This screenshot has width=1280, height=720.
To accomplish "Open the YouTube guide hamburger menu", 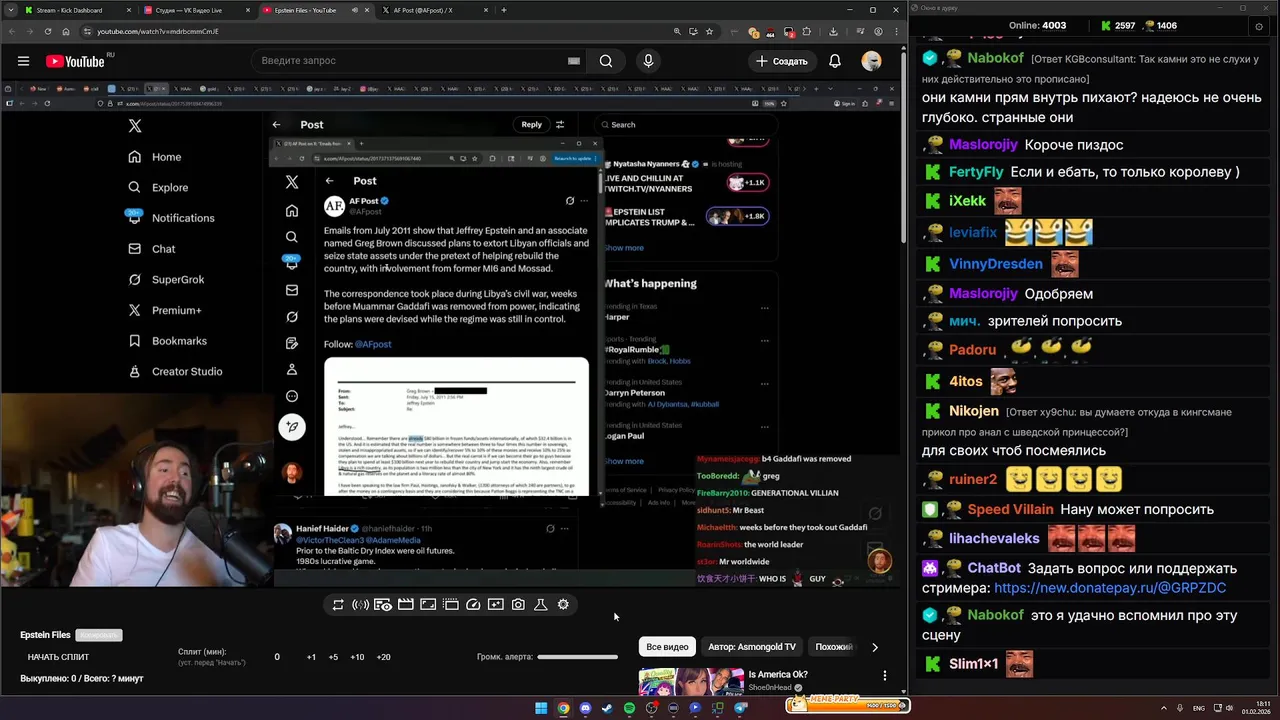I will pyautogui.click(x=23, y=61).
